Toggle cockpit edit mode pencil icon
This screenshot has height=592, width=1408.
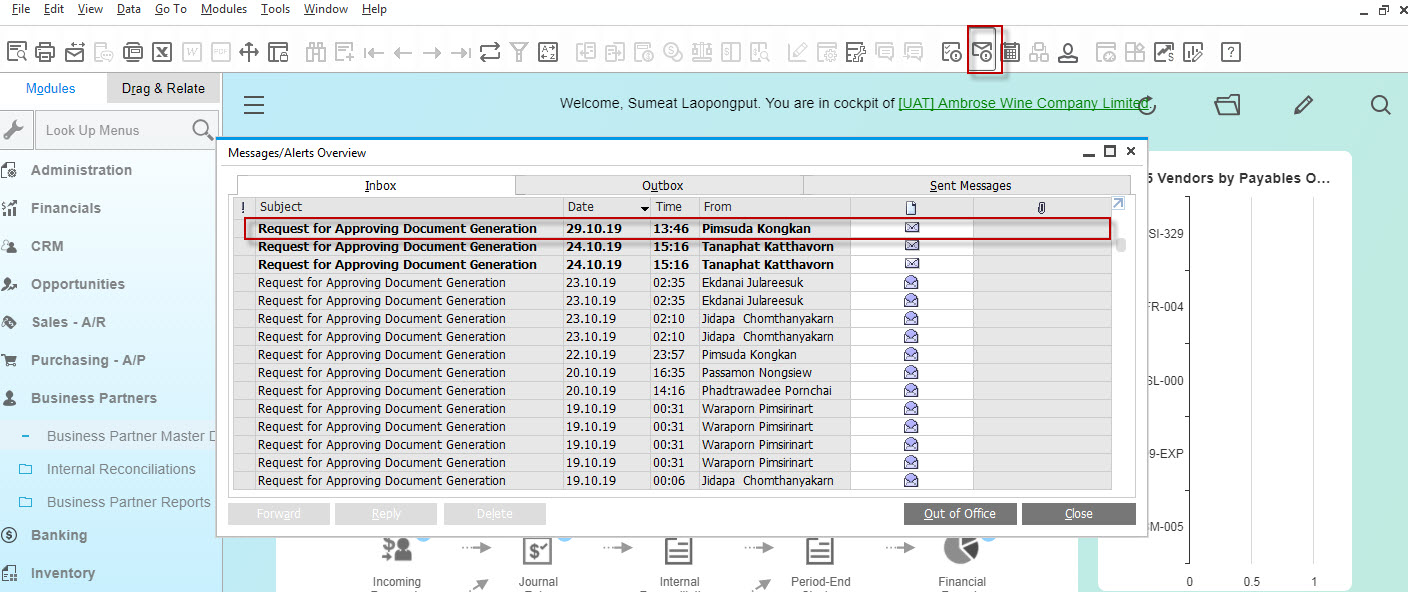[1303, 104]
